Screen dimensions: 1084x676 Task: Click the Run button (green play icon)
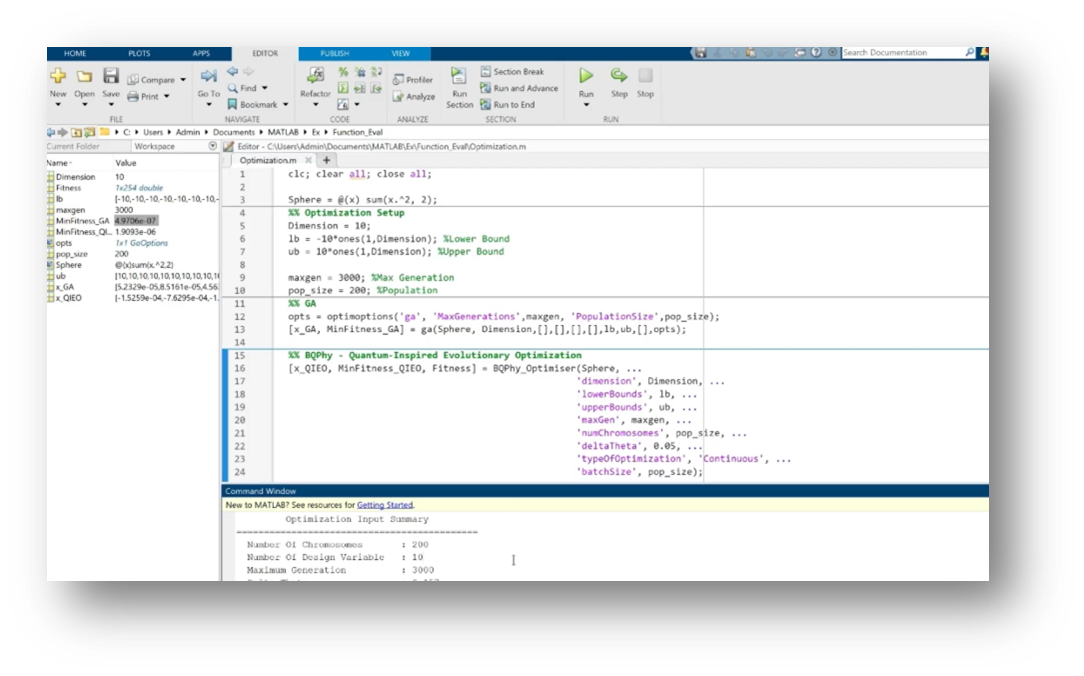click(586, 76)
